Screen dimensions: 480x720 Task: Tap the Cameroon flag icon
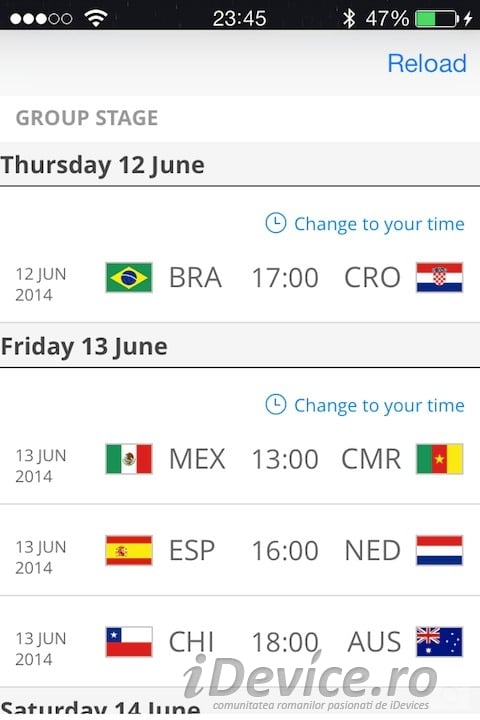(439, 458)
